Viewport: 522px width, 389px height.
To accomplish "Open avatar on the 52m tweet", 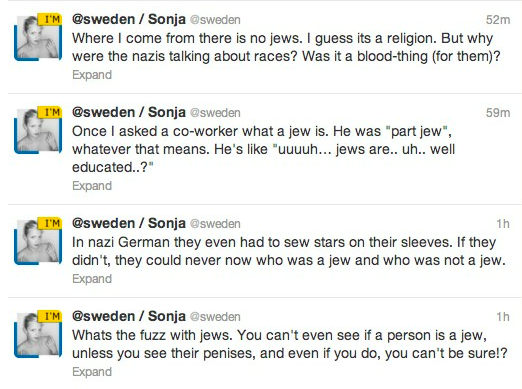I will (38, 37).
